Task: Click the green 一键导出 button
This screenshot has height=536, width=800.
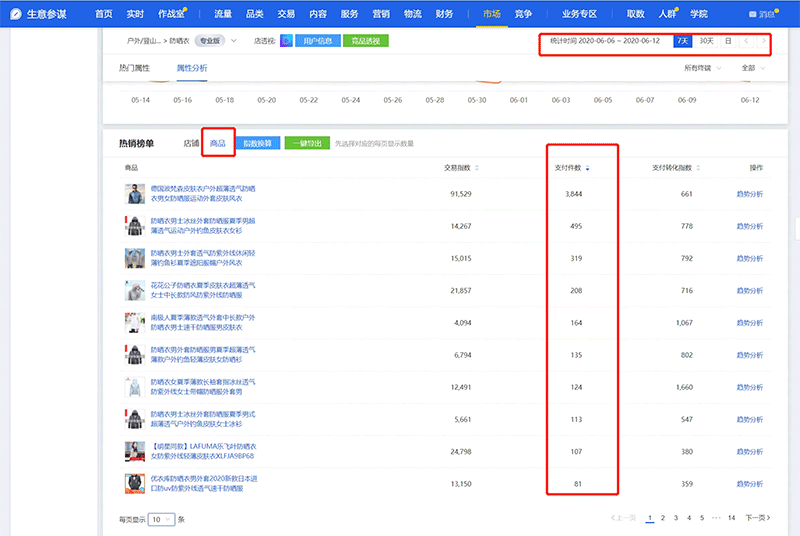Action: [306, 143]
